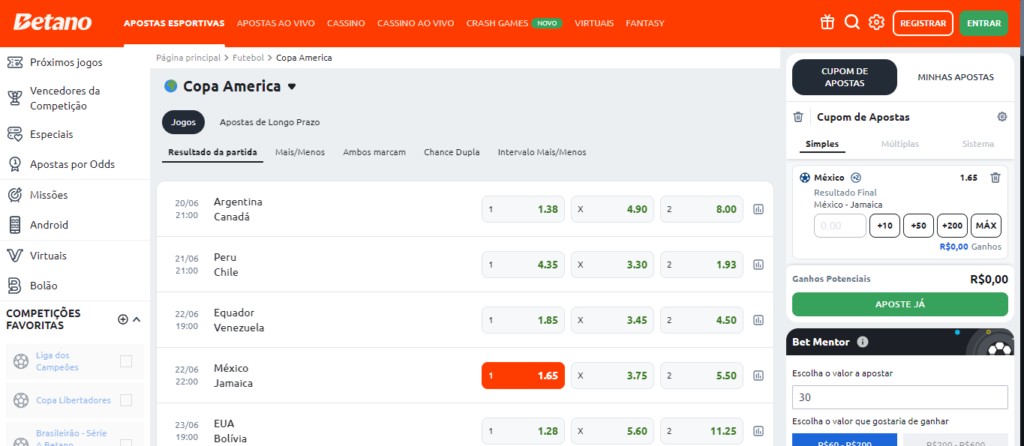Switch bet slip to Múltiplas tab
The height and width of the screenshot is (446, 1024).
[900, 144]
